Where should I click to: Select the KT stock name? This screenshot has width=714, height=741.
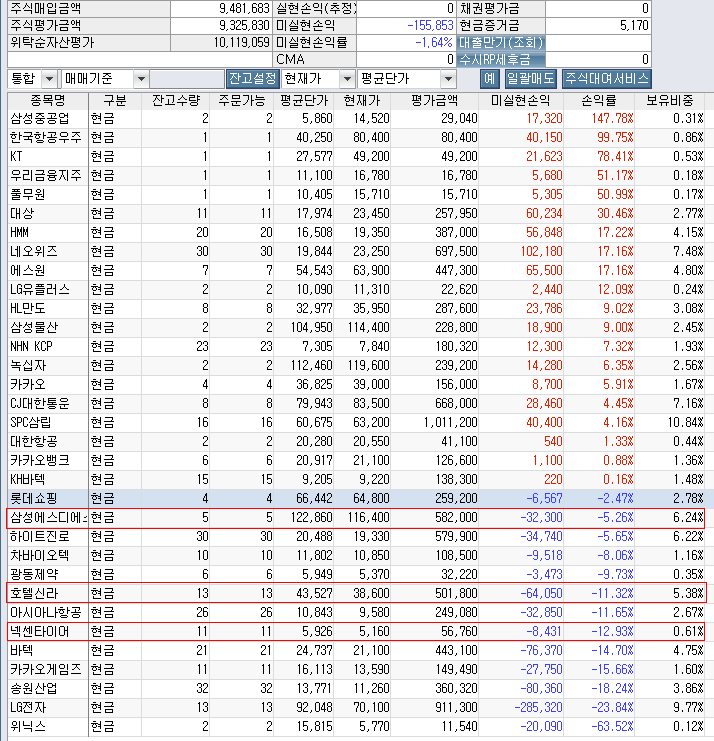(16, 156)
